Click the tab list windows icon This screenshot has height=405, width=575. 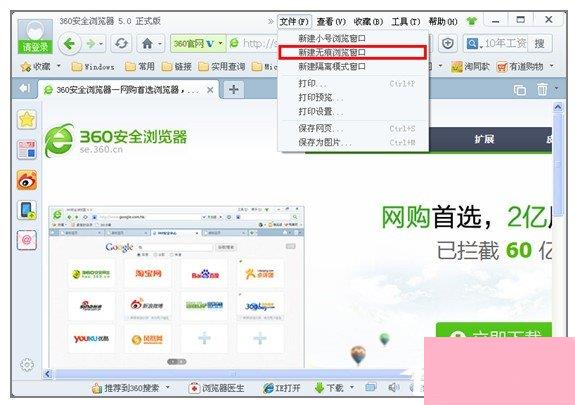[x=519, y=89]
